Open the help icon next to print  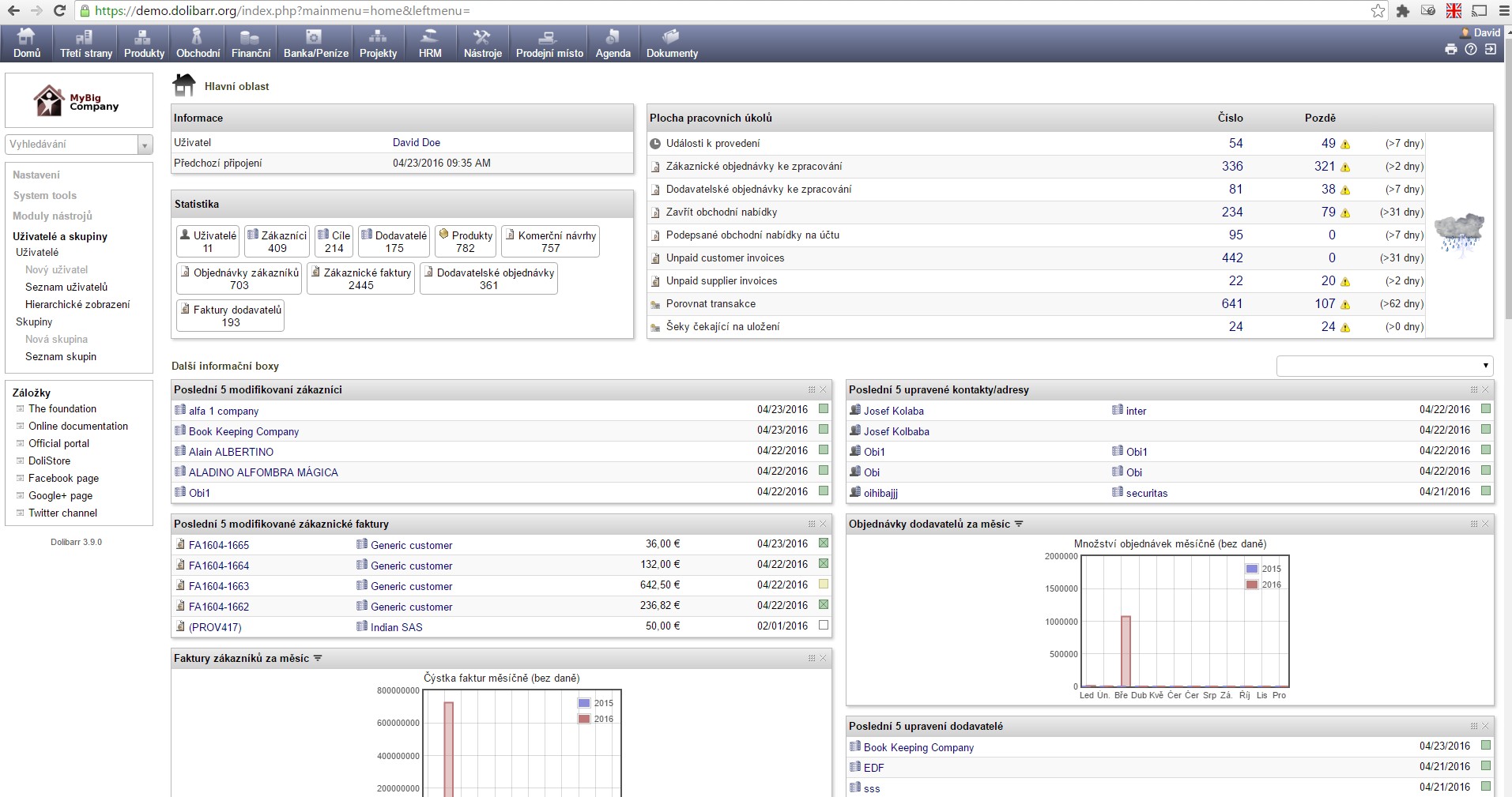pyautogui.click(x=1470, y=49)
